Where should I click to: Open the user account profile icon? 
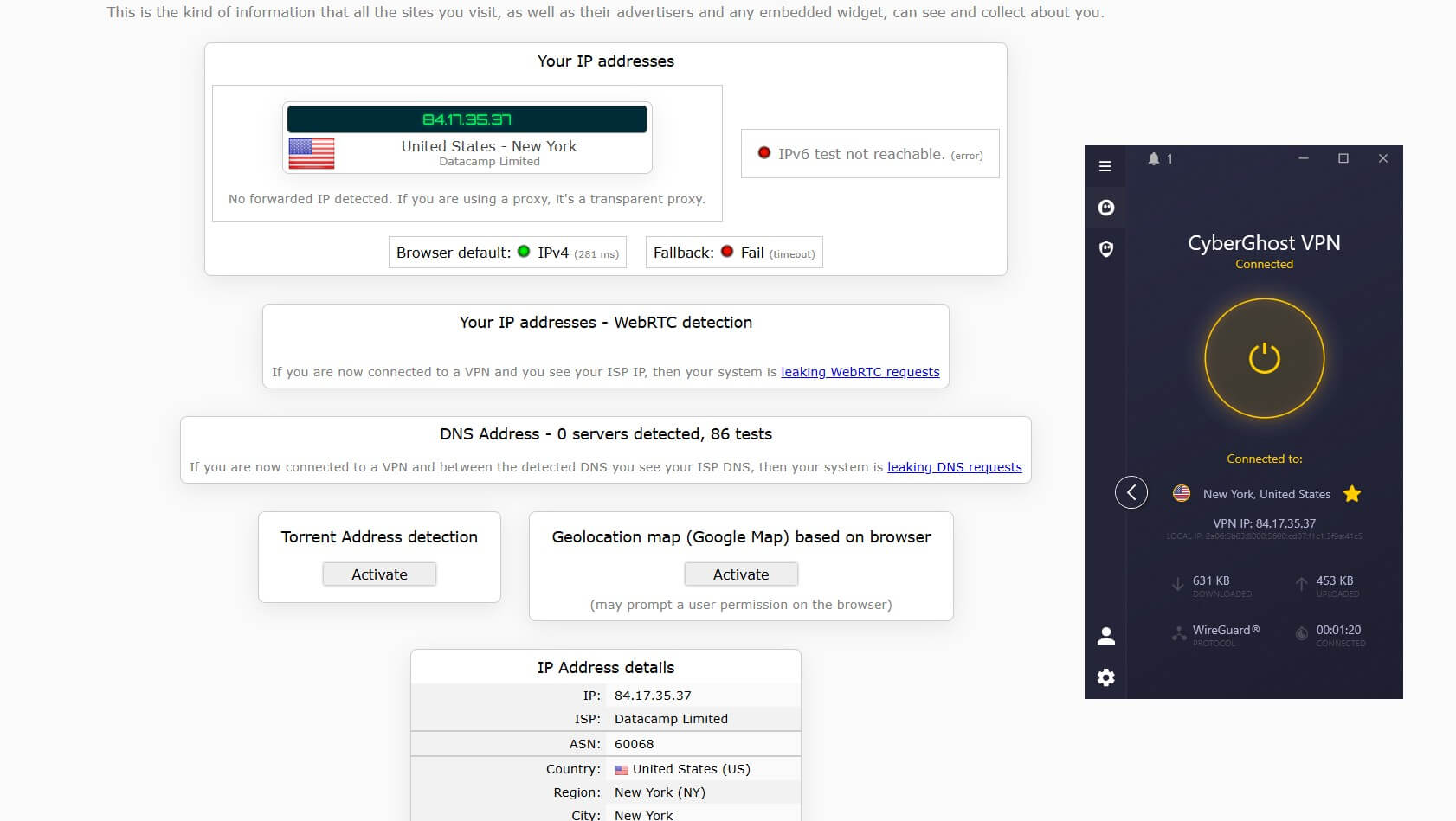click(x=1105, y=636)
